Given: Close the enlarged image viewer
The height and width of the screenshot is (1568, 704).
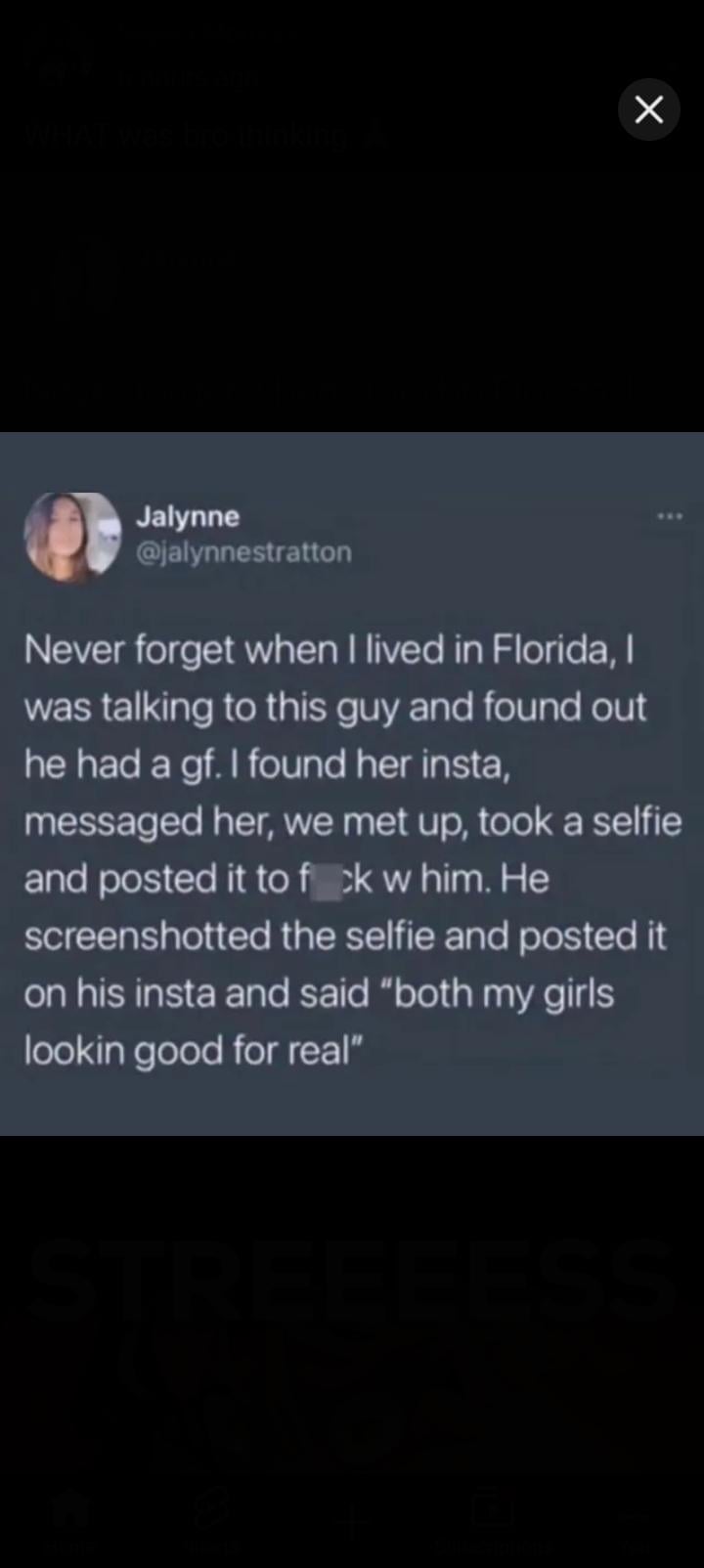Looking at the screenshot, I should point(649,109).
